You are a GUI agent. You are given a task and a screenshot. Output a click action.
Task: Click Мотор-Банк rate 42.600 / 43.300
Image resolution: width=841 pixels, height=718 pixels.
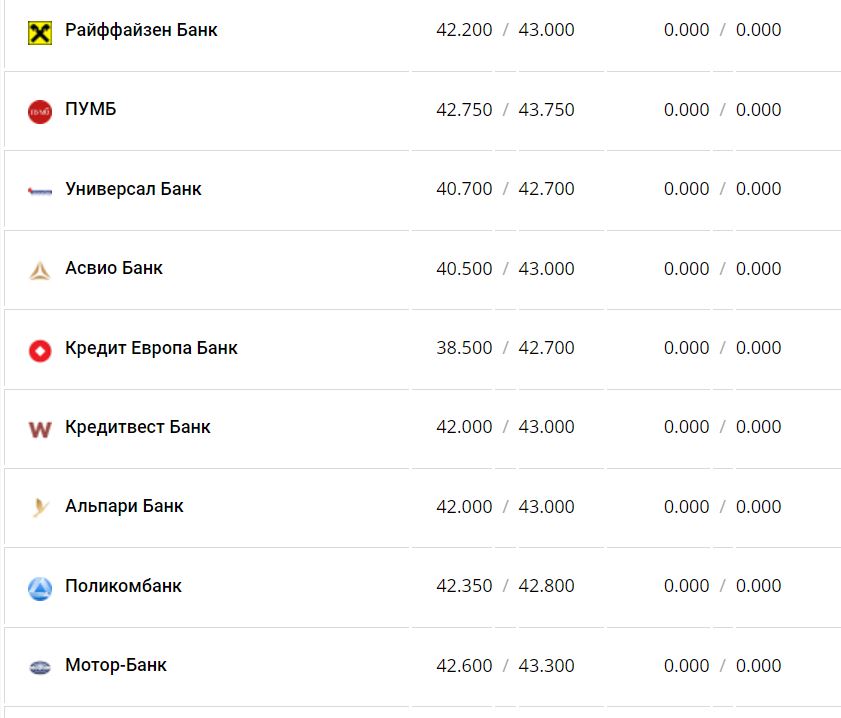point(505,666)
